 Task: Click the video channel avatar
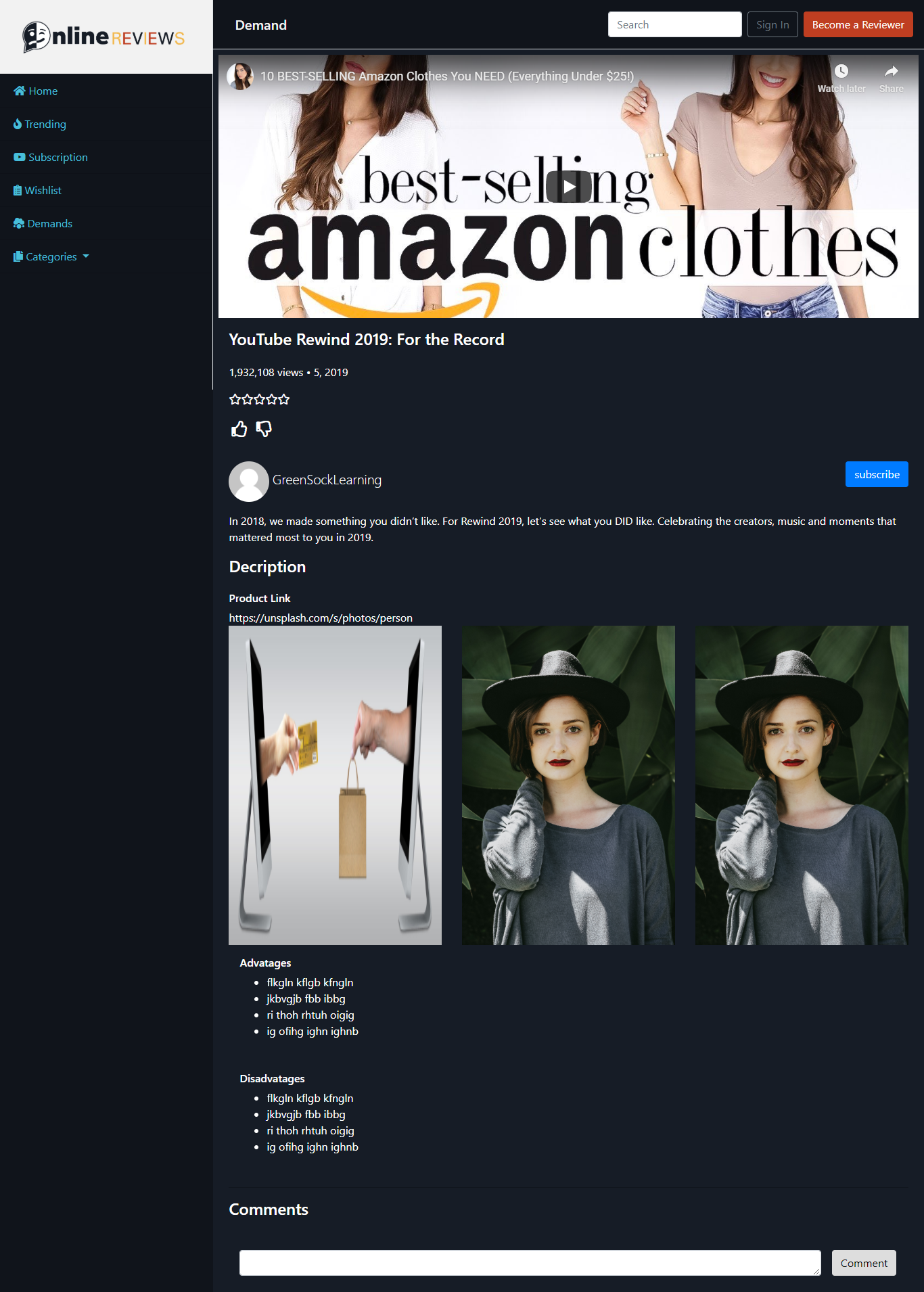(240, 76)
